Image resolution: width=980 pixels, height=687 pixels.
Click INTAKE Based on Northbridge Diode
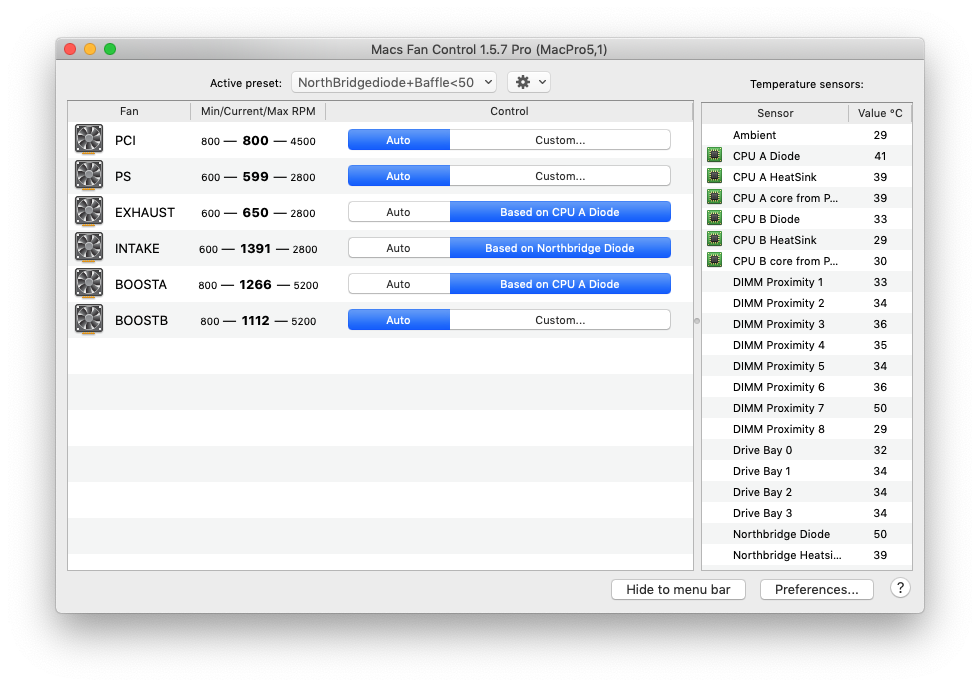pyautogui.click(x=560, y=248)
